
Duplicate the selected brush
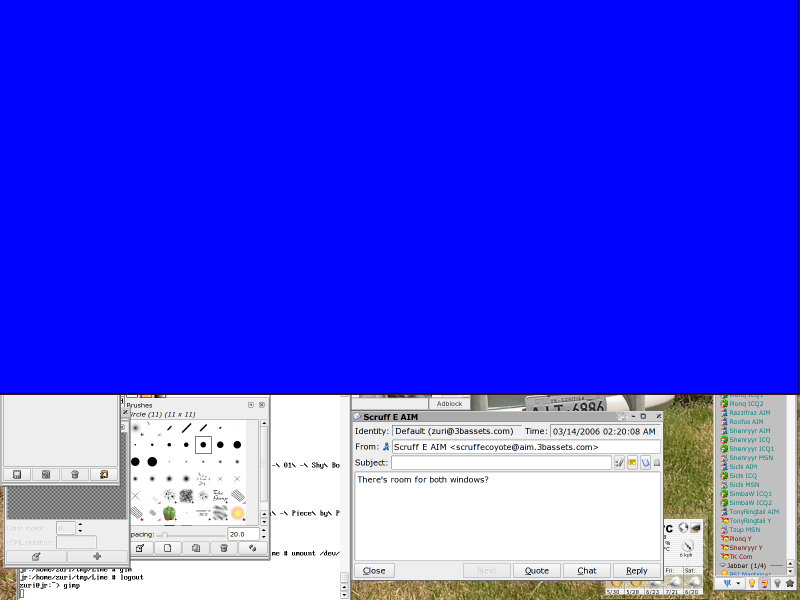click(196, 547)
